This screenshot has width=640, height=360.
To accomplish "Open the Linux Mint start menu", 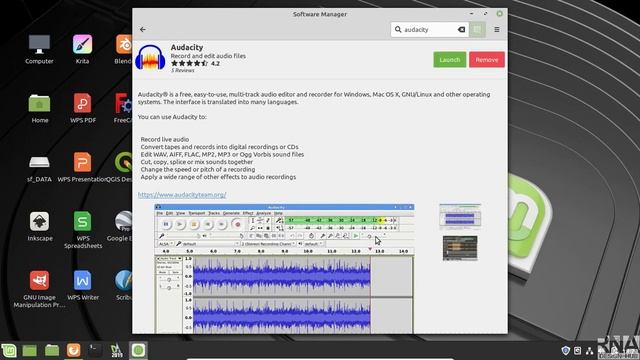I will coord(9,351).
